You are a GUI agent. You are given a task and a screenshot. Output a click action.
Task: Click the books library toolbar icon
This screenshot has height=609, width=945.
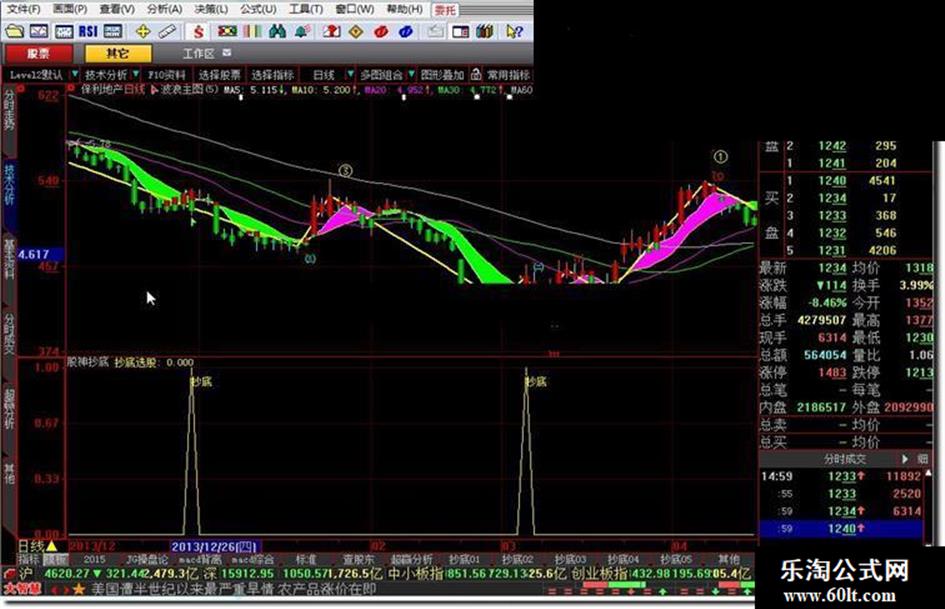485,31
